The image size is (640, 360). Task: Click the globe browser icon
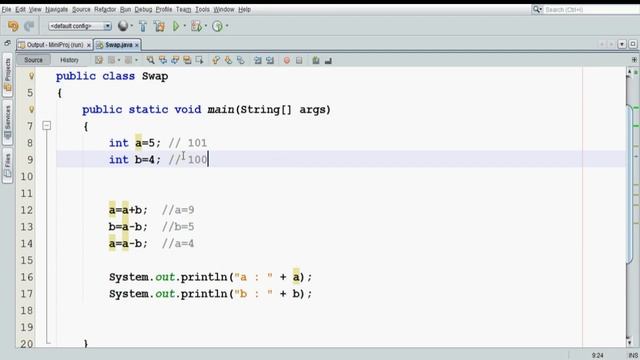(x=122, y=26)
